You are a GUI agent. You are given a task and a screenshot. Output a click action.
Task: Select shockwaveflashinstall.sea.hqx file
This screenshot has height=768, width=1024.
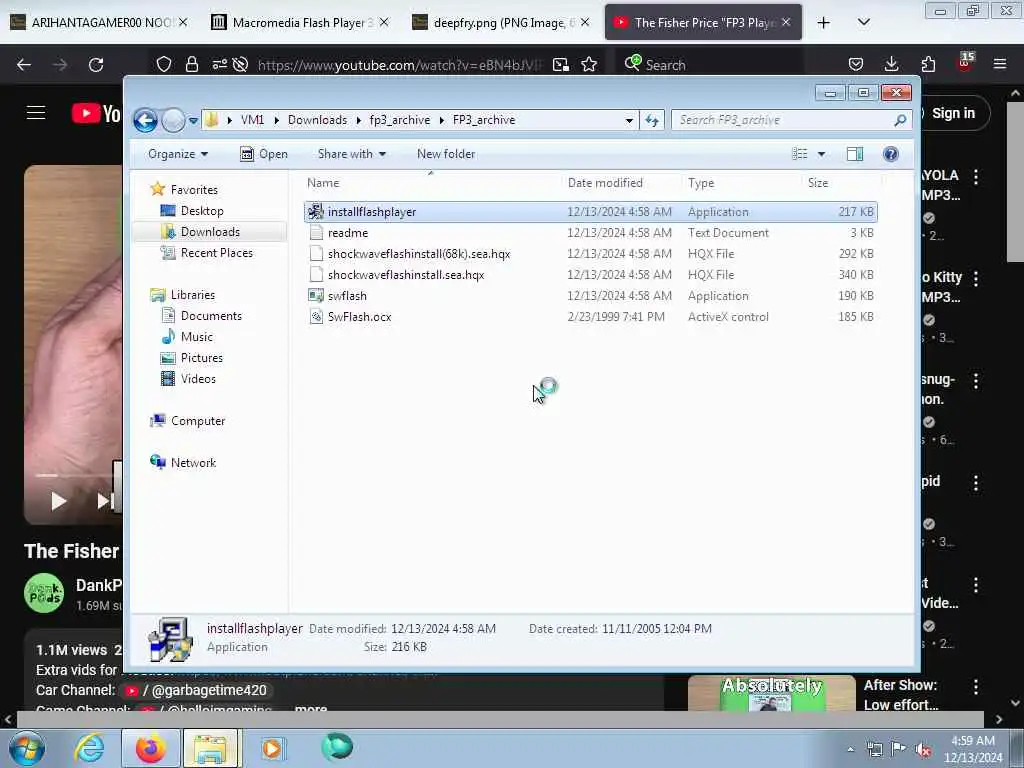[x=590, y=274]
